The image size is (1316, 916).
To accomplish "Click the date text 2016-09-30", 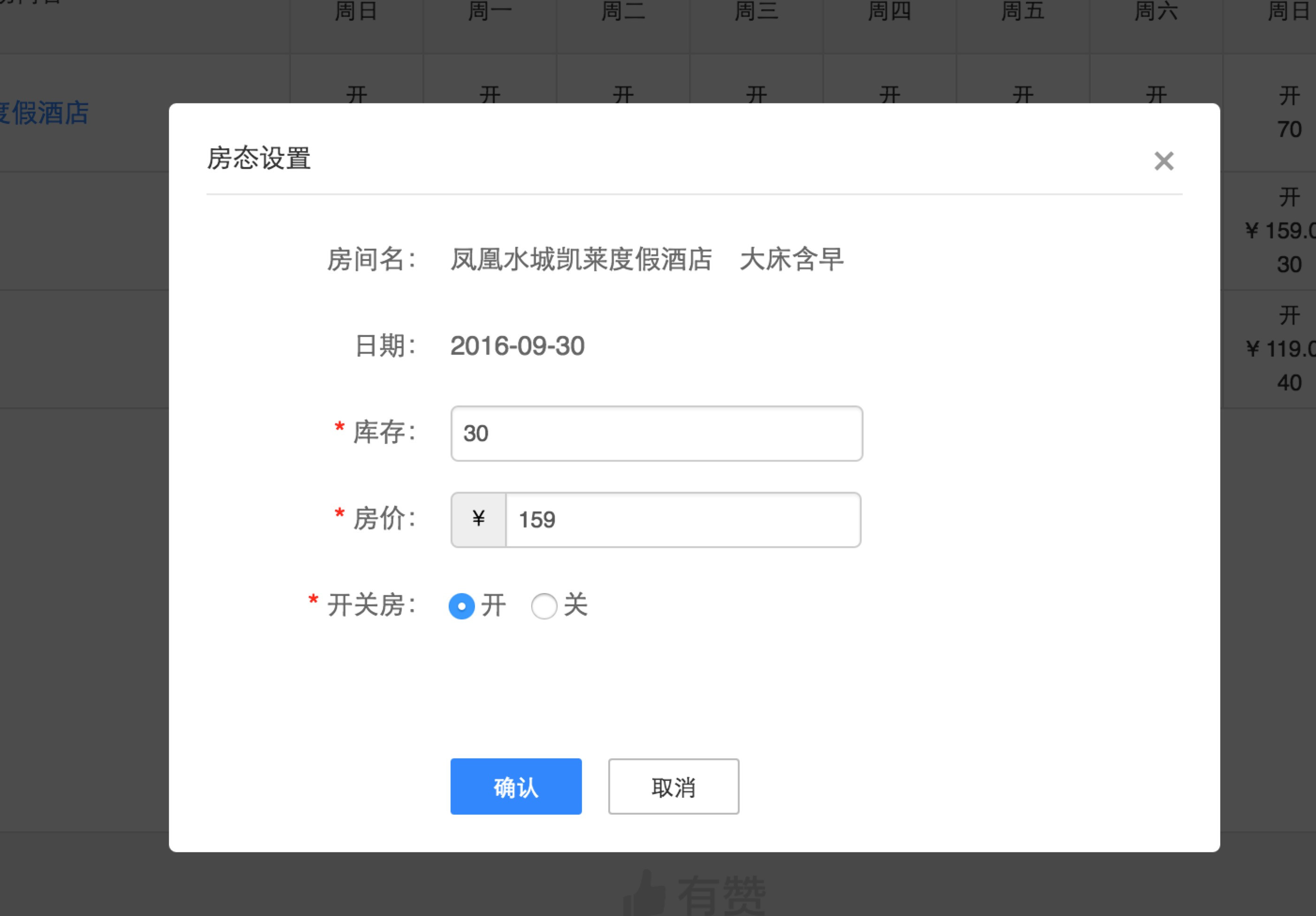I will coord(517,346).
